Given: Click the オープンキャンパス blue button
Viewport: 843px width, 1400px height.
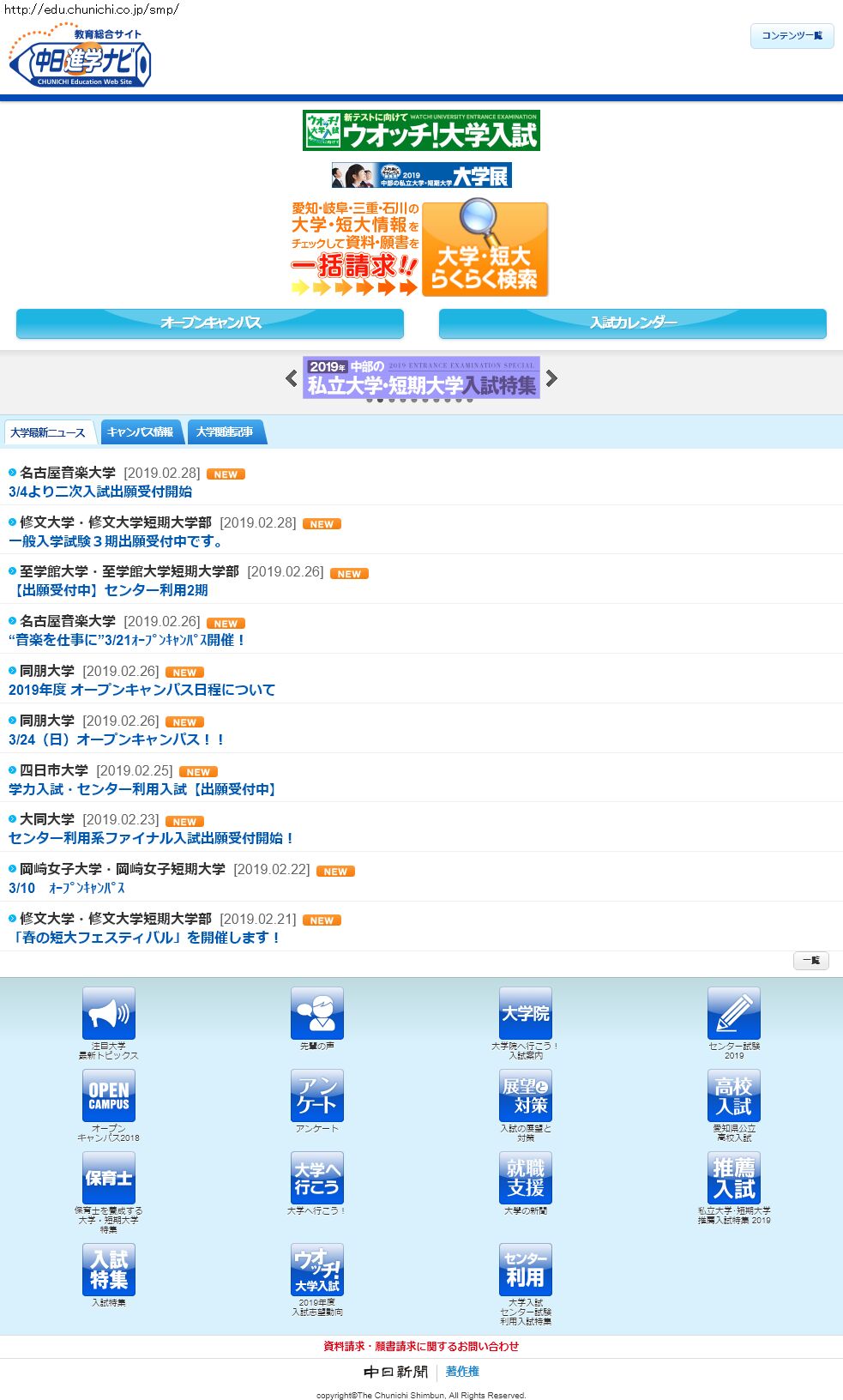Looking at the screenshot, I should tap(210, 323).
